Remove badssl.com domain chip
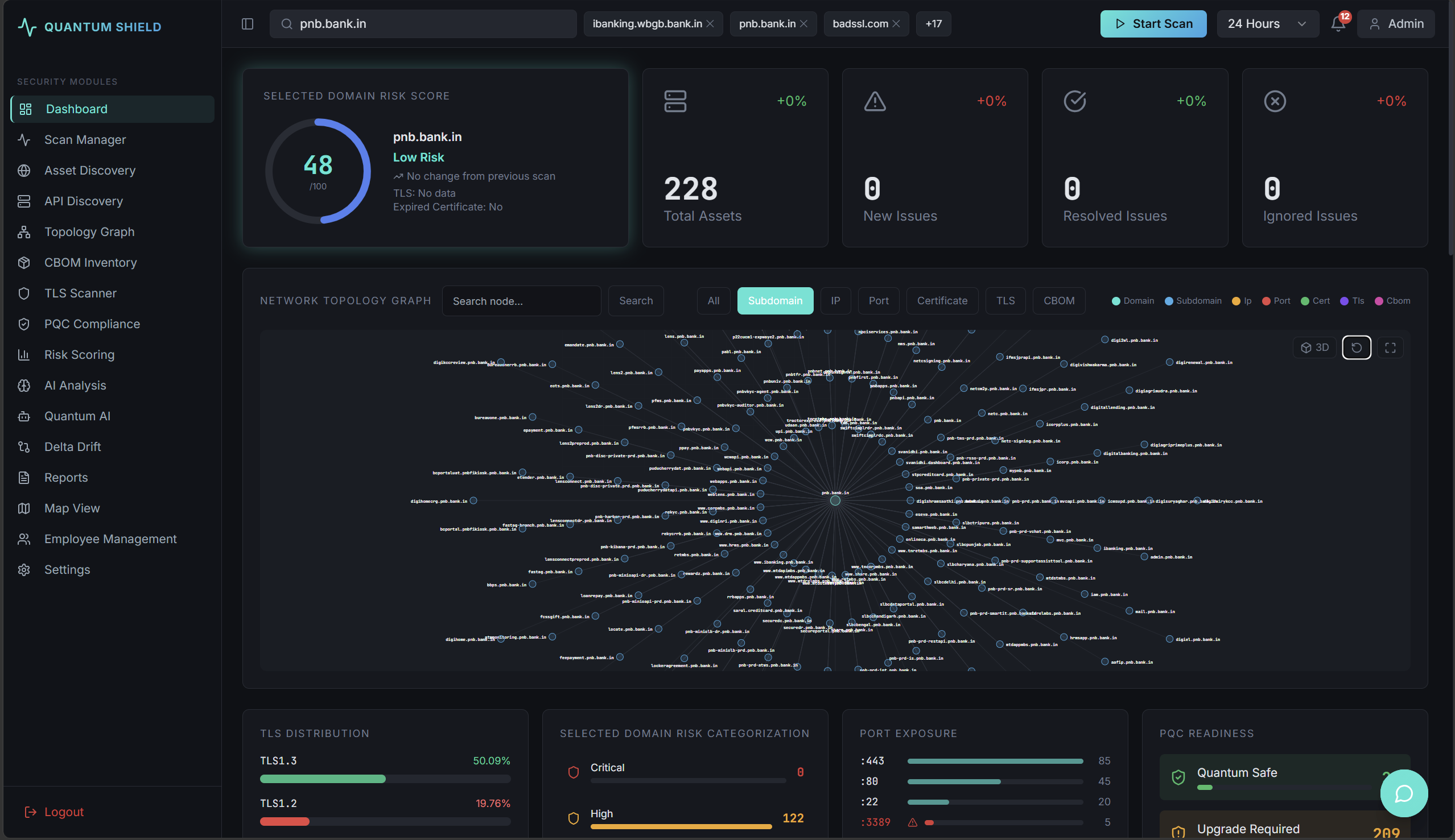 [896, 24]
